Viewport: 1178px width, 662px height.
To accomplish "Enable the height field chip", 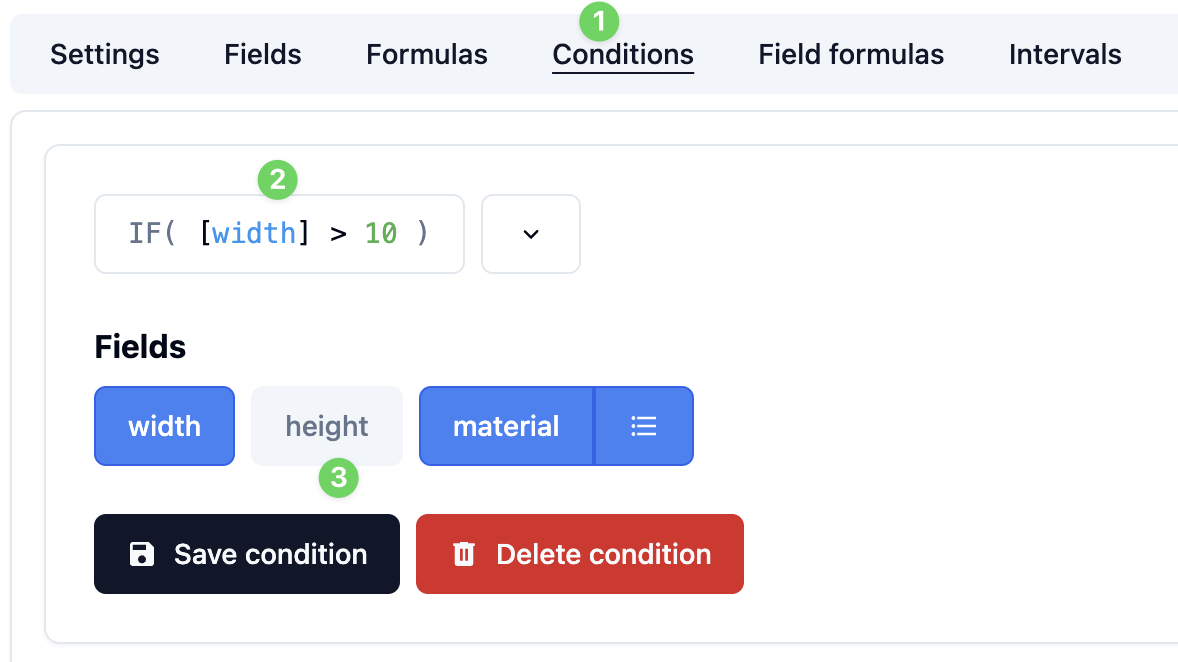I will [x=326, y=426].
